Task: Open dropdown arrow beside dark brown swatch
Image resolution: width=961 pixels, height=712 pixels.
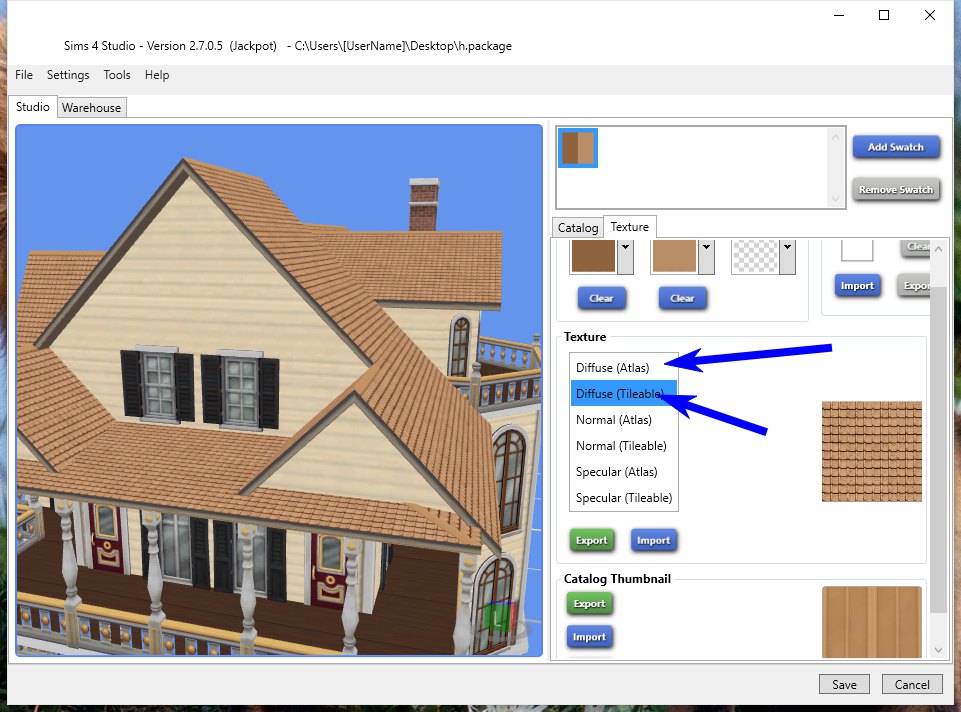Action: click(625, 256)
